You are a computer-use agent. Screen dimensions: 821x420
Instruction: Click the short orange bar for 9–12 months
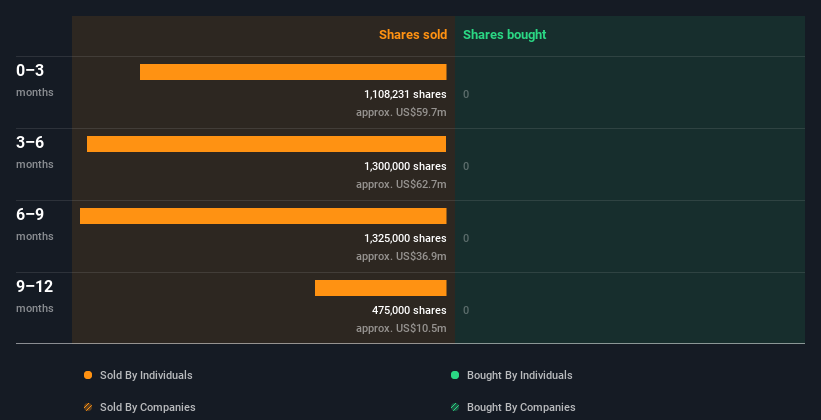coord(380,288)
